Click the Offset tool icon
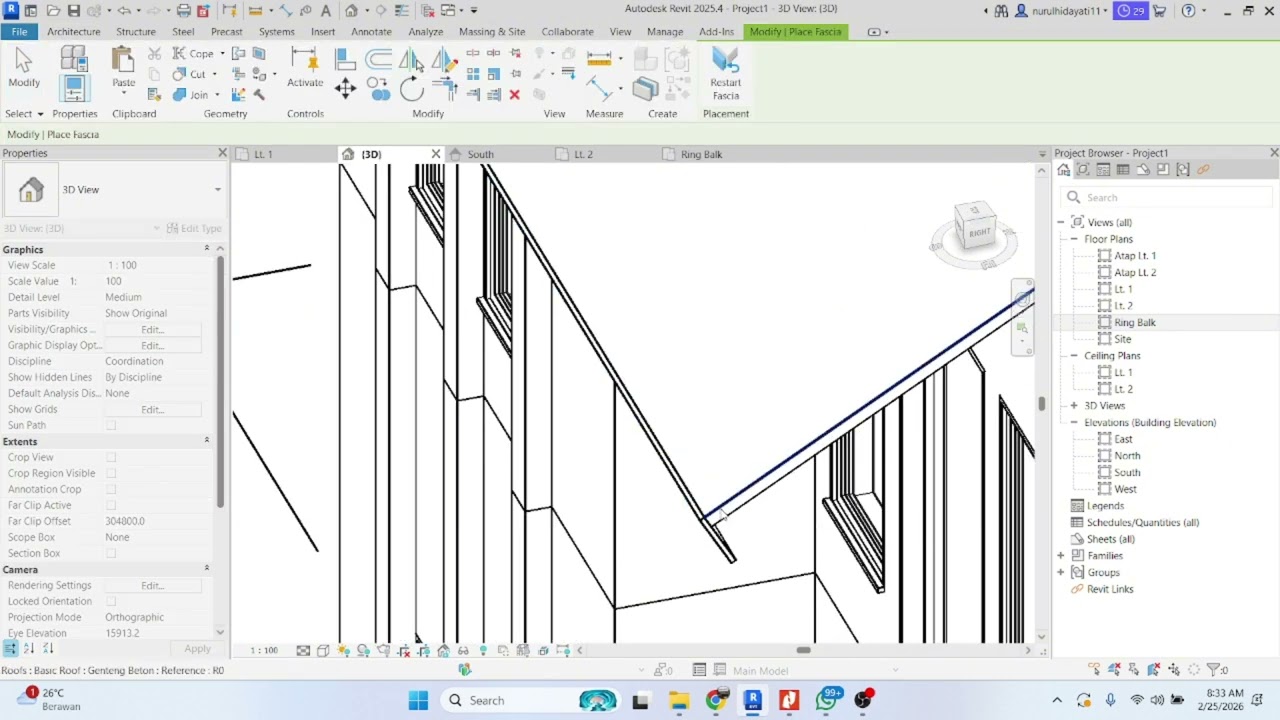This screenshot has width=1280, height=720. 379,60
